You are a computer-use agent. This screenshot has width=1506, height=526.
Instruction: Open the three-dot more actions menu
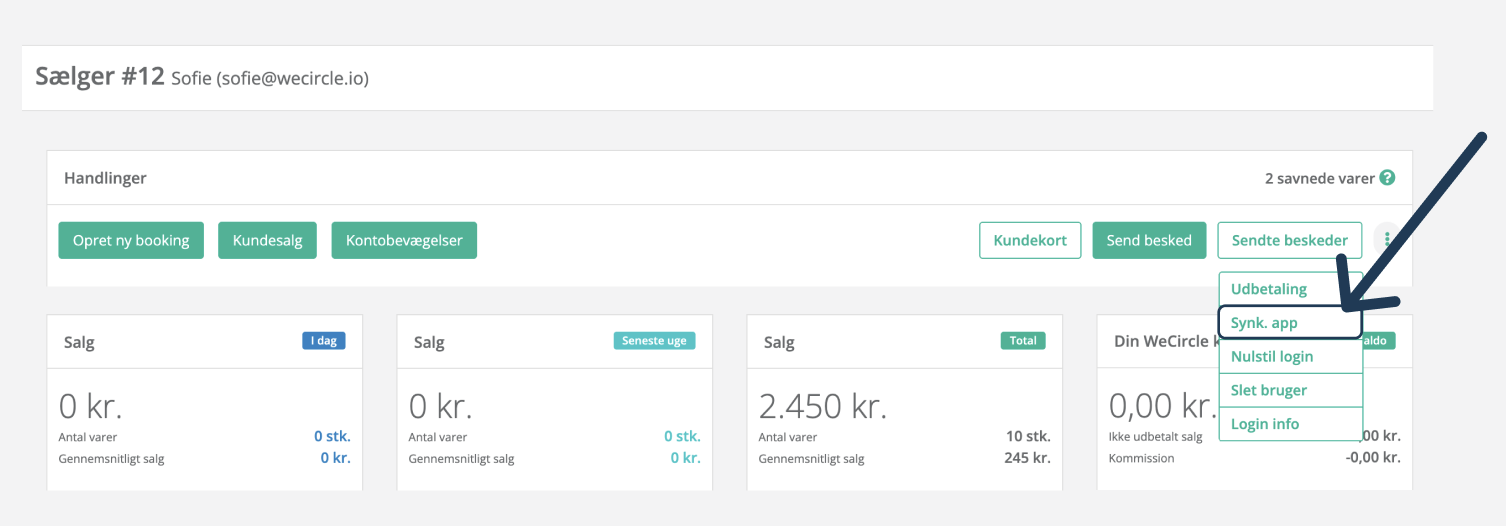point(1387,240)
